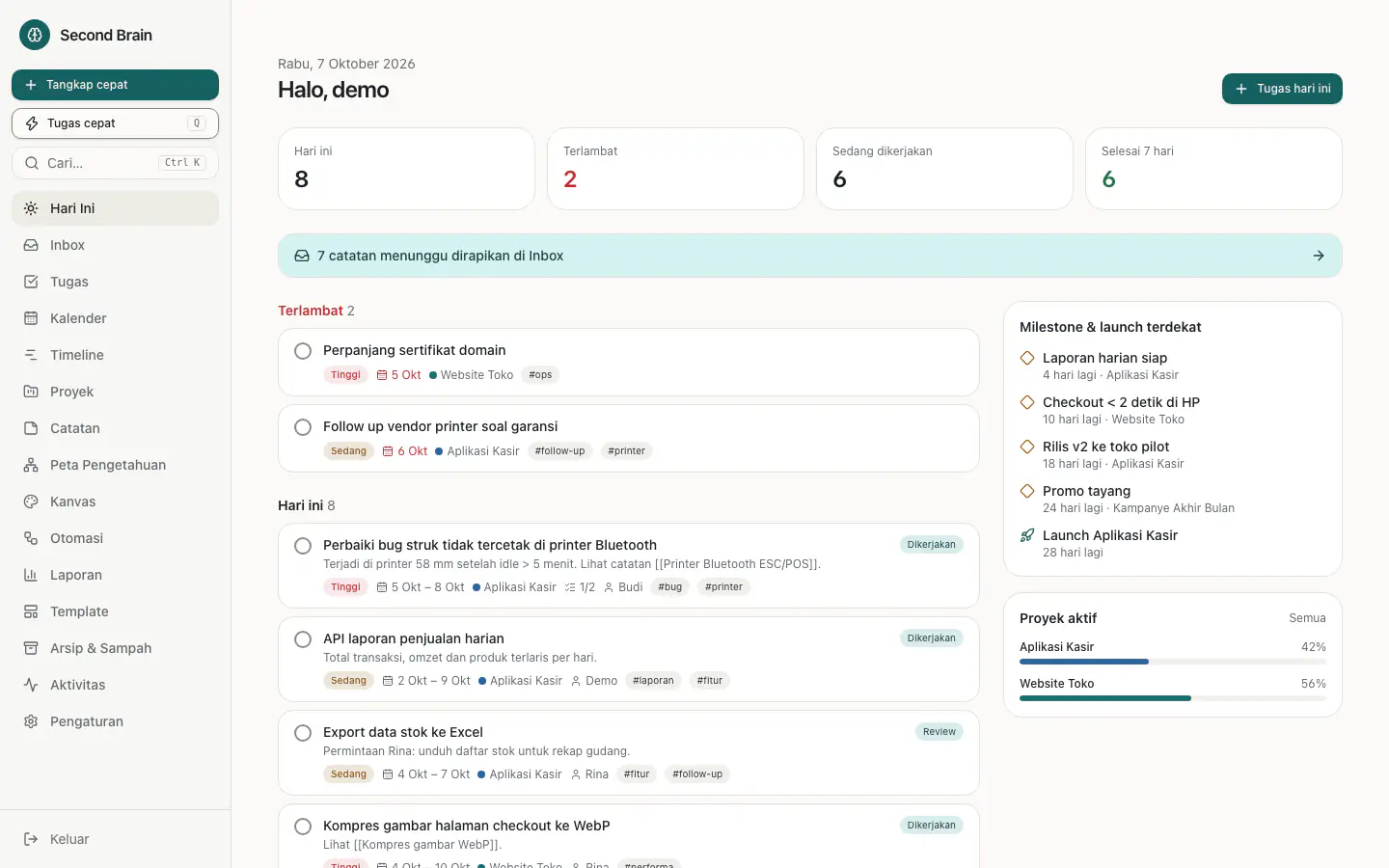The image size is (1389, 868).
Task: Click the Arsip & Sampah archive icon
Action: click(31, 648)
